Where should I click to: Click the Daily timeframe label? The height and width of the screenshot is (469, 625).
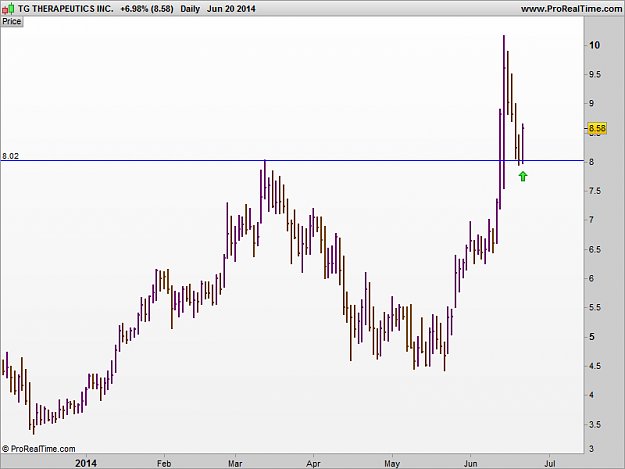190,9
